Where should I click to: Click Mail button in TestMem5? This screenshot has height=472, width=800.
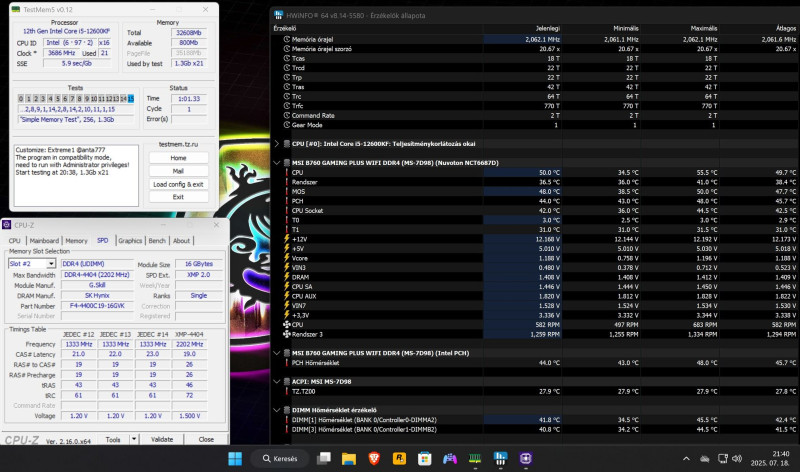[x=178, y=171]
